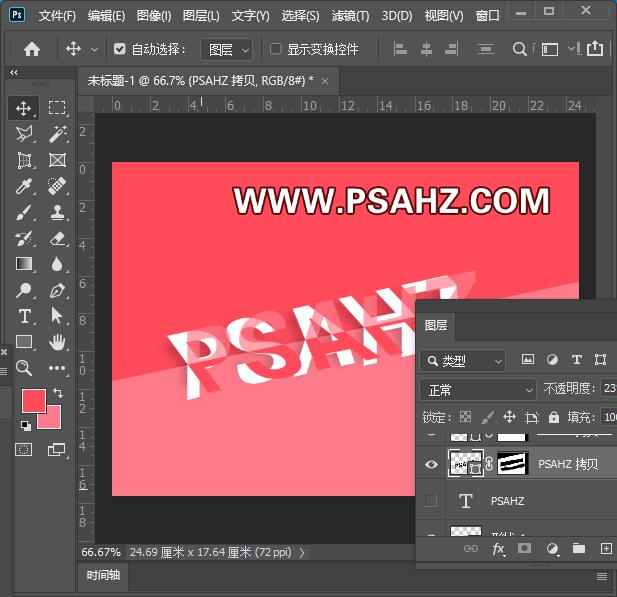Screen dimensions: 617x597
Task: Select the Gradient tool
Action: tap(24, 264)
